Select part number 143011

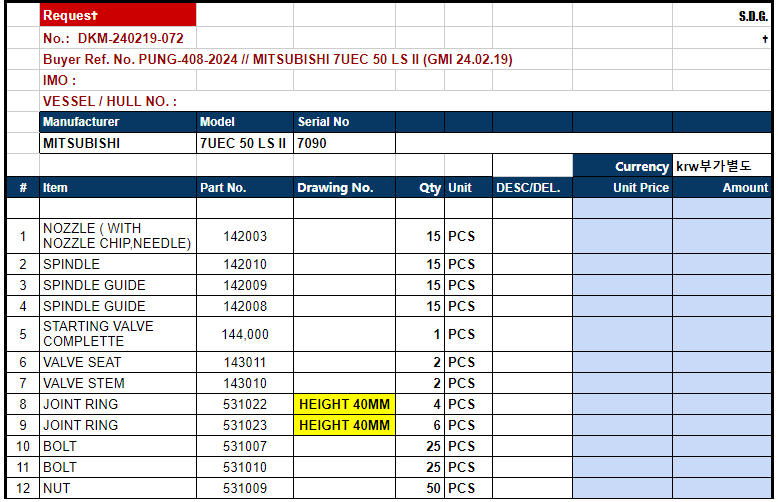coord(245,362)
